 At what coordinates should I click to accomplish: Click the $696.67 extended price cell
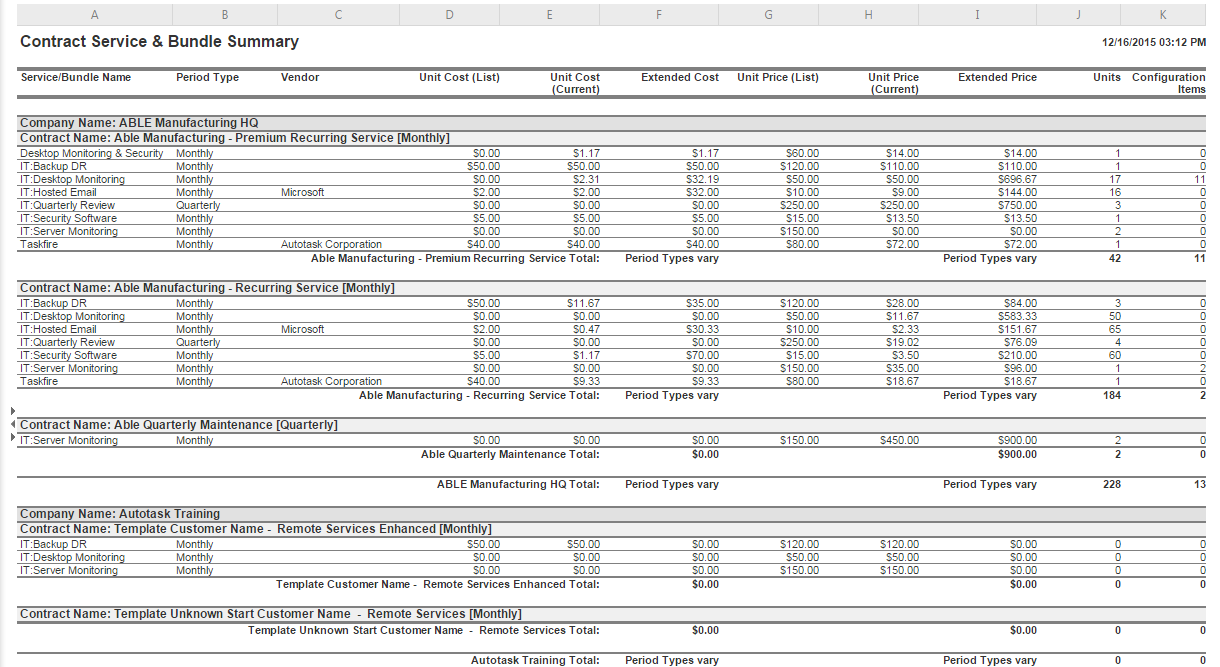pyautogui.click(x=1020, y=180)
